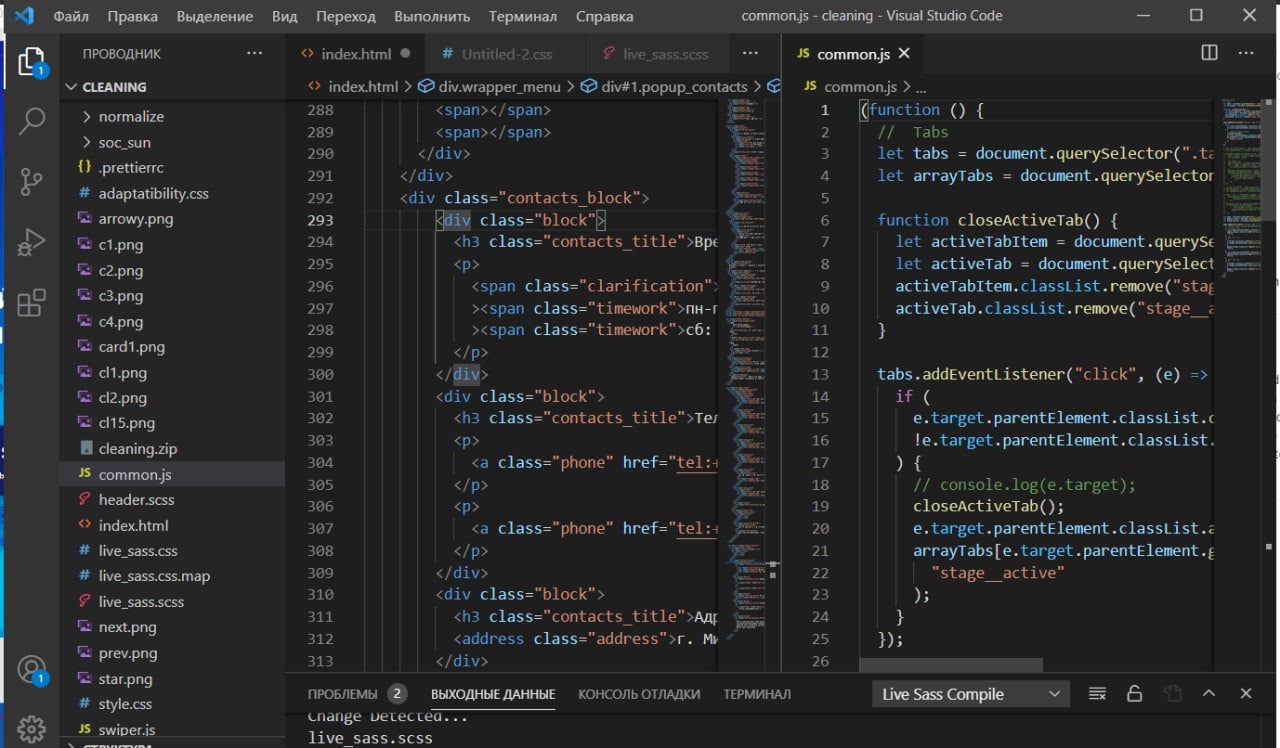
Task: Split the right editor
Action: pos(1209,53)
